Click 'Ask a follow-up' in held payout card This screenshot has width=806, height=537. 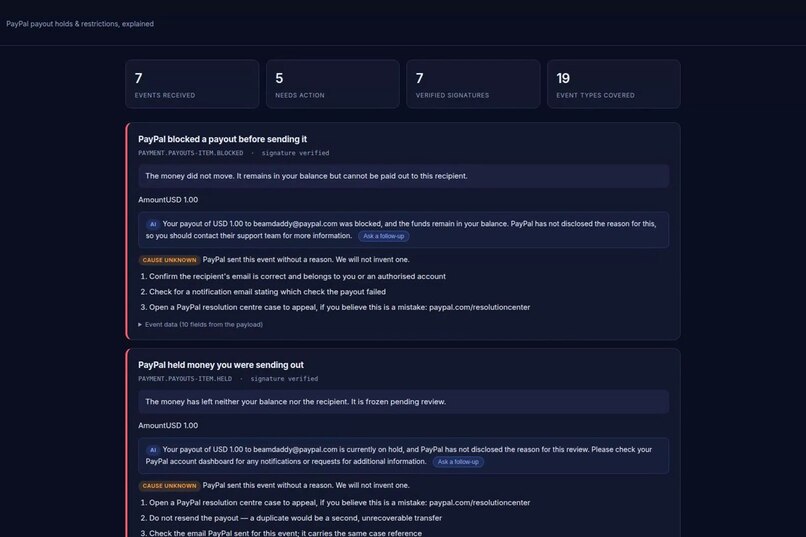(x=458, y=462)
